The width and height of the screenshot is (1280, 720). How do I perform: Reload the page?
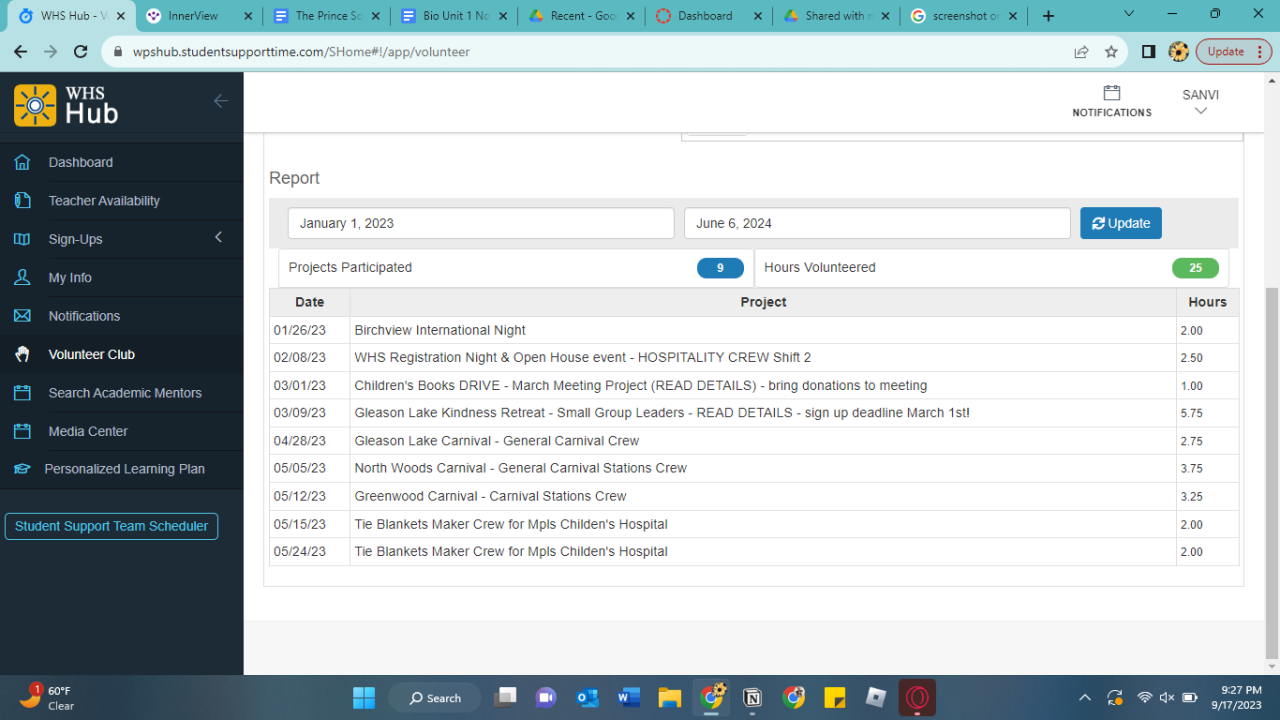tap(81, 52)
